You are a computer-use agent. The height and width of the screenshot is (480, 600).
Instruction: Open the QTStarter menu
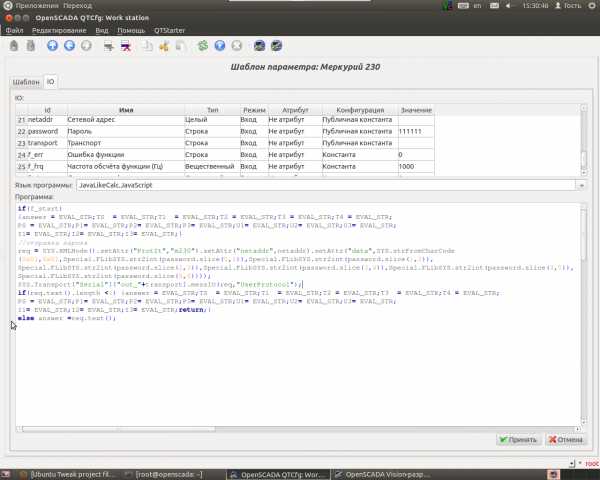[168, 30]
